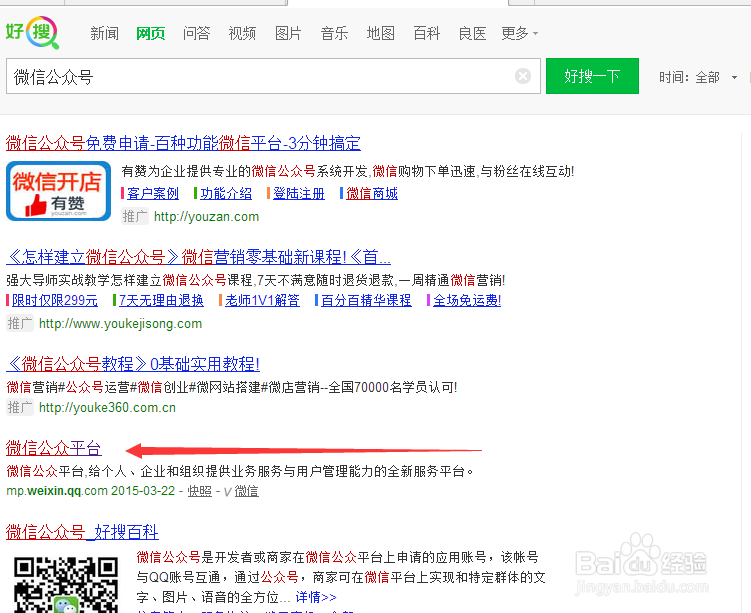751x613 pixels.
Task: Open the 客户案例 sublink
Action: [153, 193]
